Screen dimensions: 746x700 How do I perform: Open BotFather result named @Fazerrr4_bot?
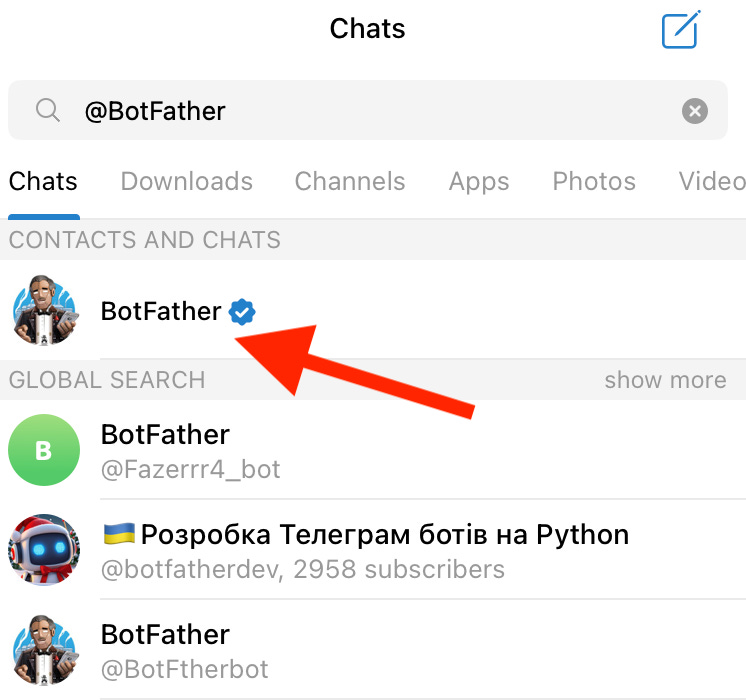[x=373, y=450]
